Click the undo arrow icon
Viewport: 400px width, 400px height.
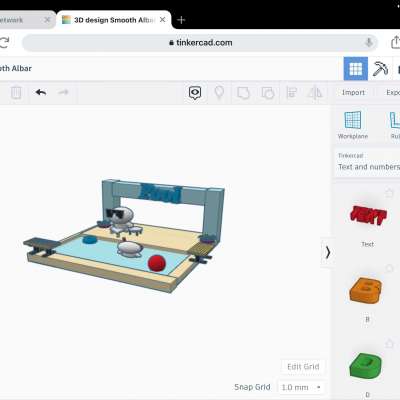pos(41,92)
